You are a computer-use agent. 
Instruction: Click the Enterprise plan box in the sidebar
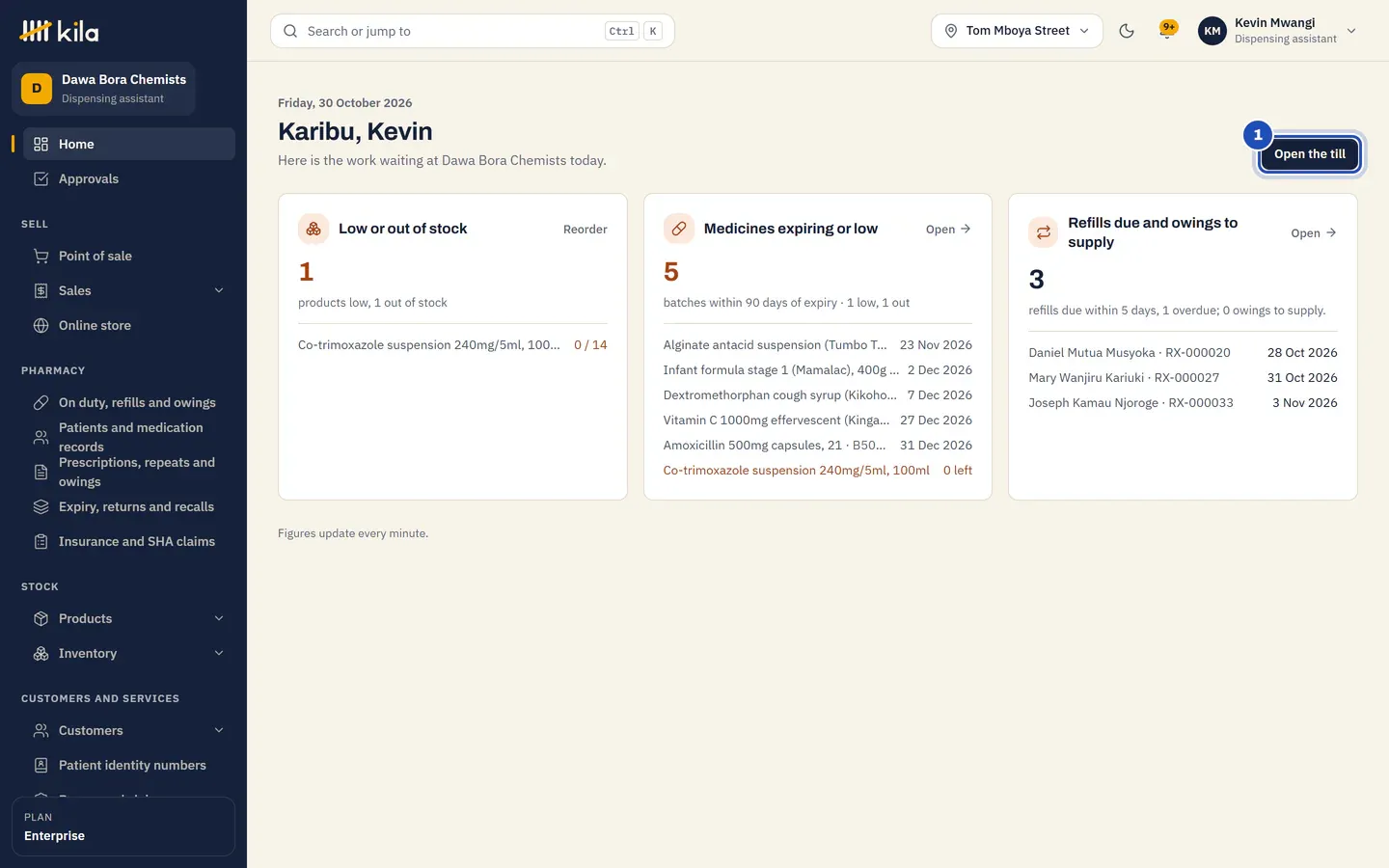[123, 827]
